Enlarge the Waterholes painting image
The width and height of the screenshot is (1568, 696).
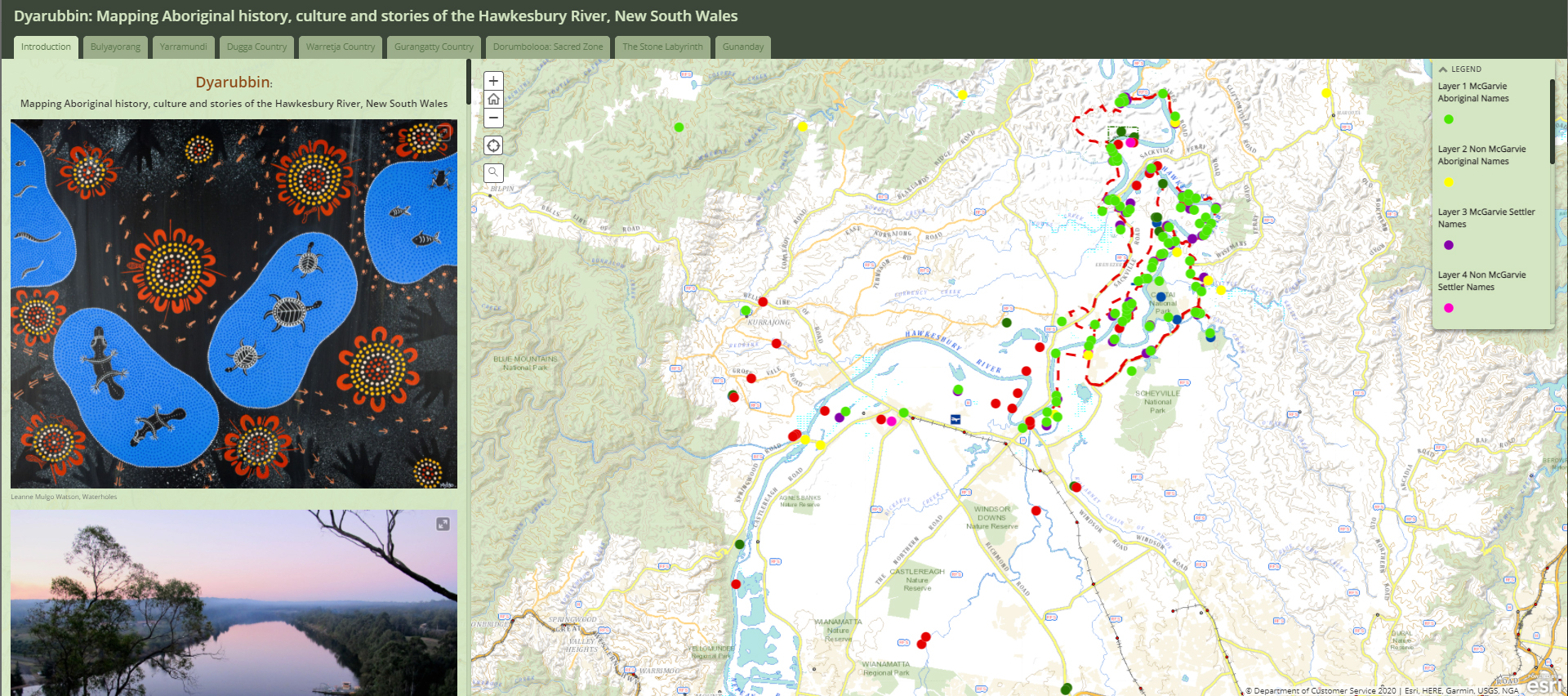[443, 132]
